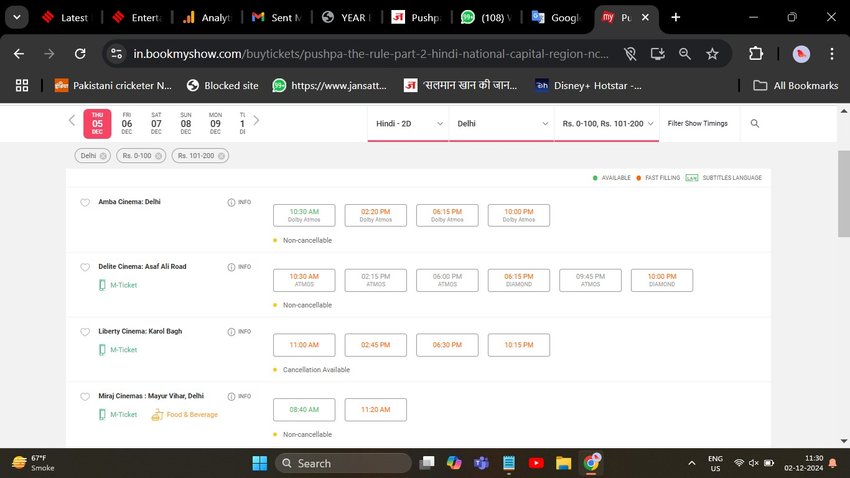Click the page vertical scrollbar thumb
850x478 pixels.
[843, 193]
